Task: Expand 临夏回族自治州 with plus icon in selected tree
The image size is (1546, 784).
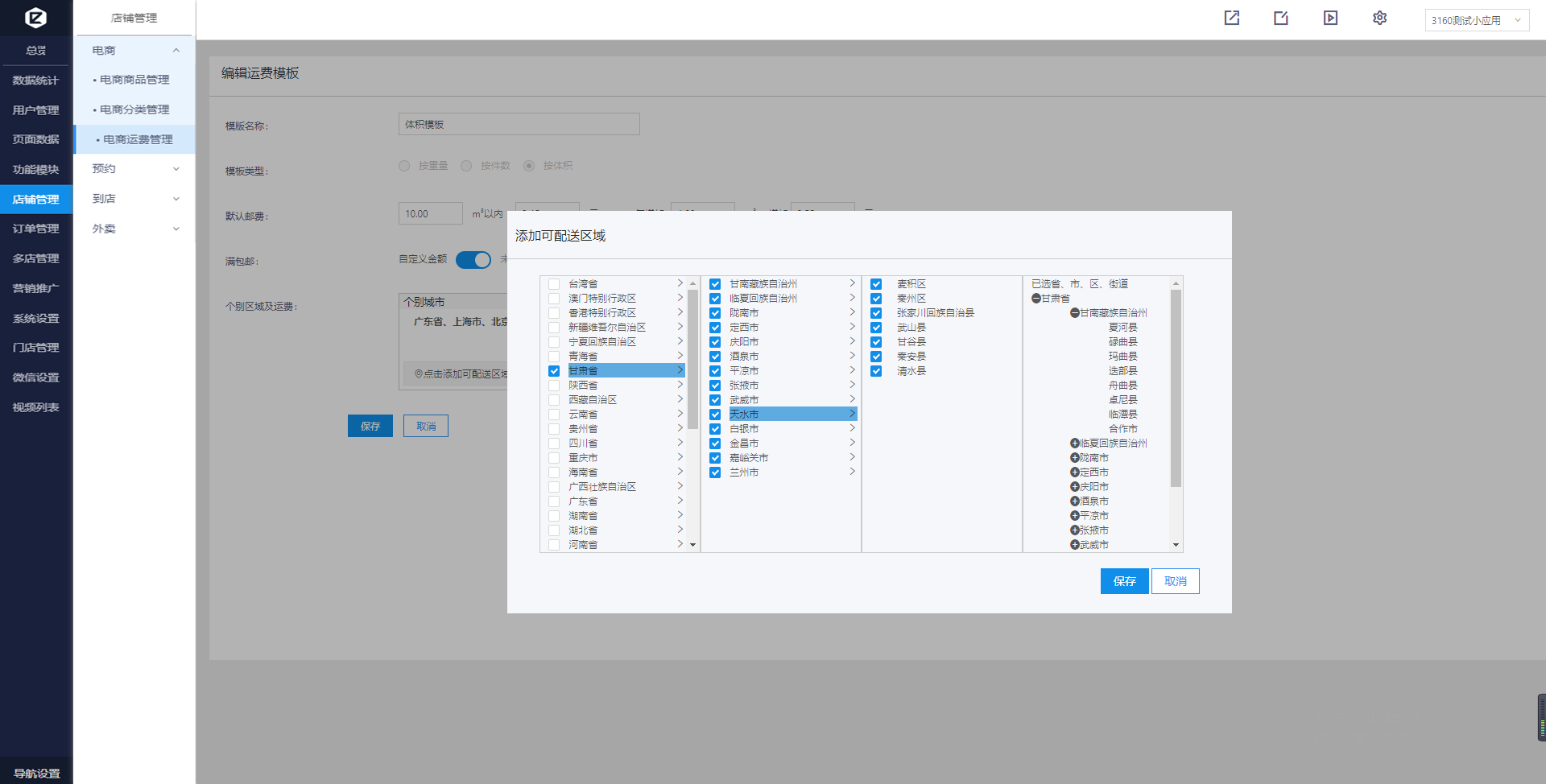Action: pos(1074,444)
